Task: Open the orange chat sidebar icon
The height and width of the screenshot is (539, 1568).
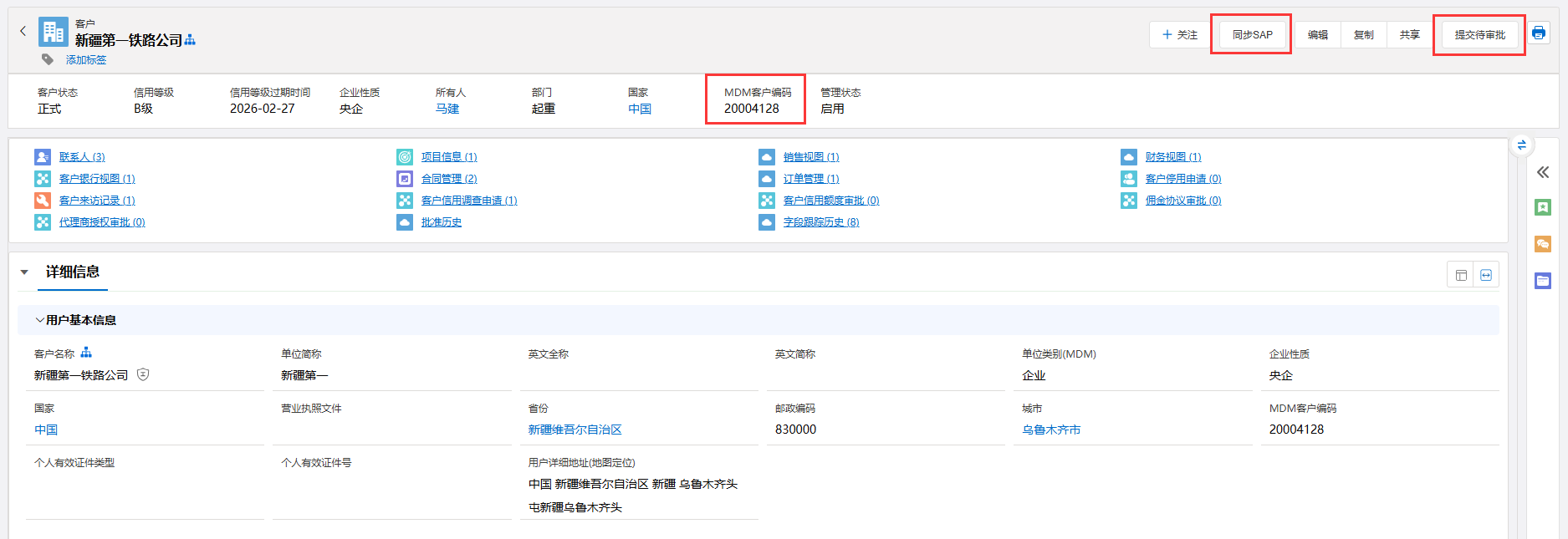Action: pyautogui.click(x=1543, y=244)
